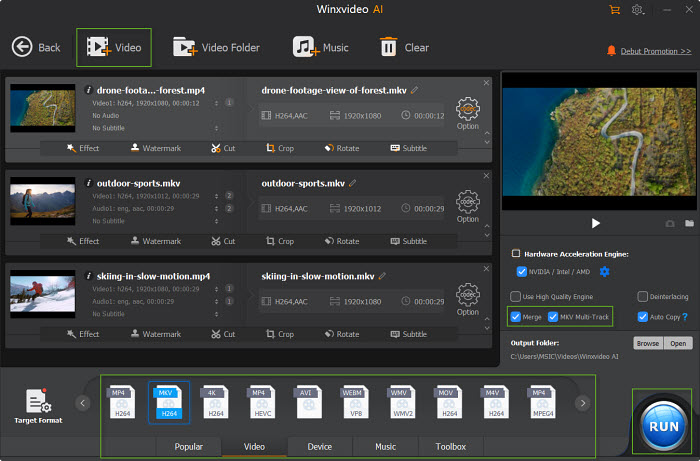Remove drone footage item with X
Viewport: 700px width, 461px height.
[x=486, y=83]
